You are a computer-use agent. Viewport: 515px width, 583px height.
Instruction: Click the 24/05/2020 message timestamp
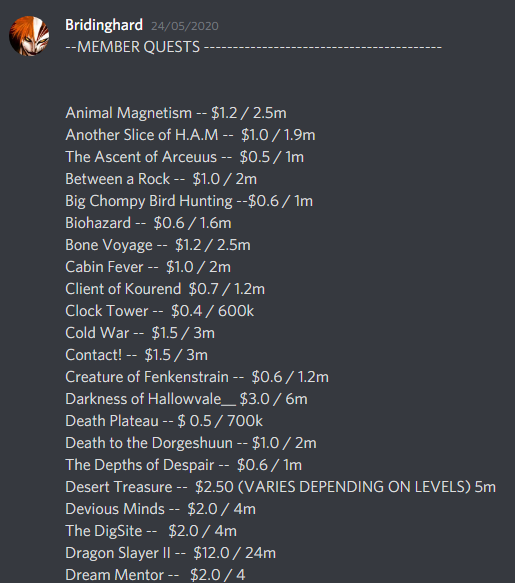185,26
